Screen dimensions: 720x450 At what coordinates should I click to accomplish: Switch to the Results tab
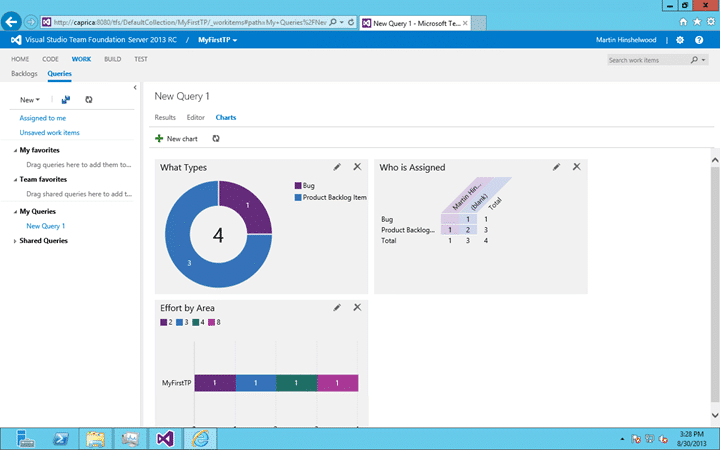pyautogui.click(x=165, y=118)
